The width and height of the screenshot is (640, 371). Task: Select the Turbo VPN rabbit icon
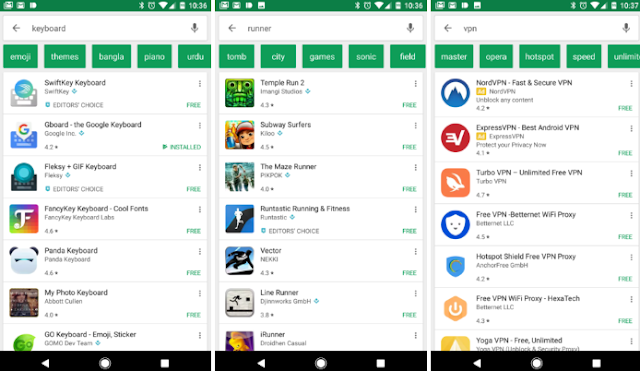455,183
